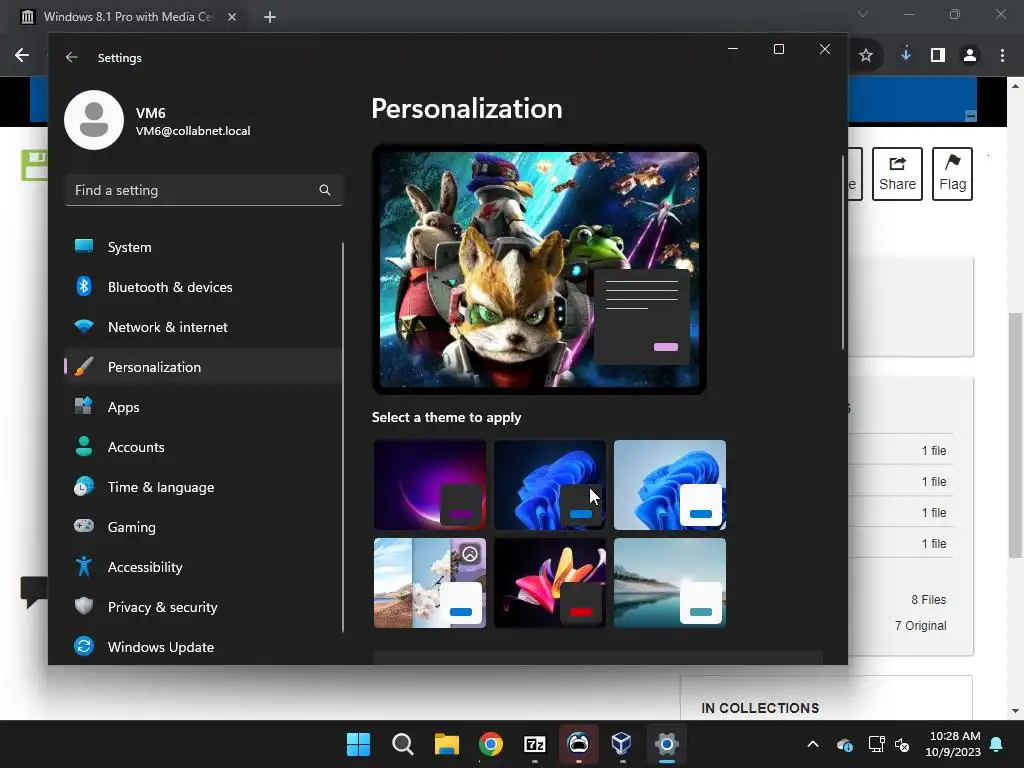Open Time & language settings
The height and width of the screenshot is (768, 1024).
point(202,487)
